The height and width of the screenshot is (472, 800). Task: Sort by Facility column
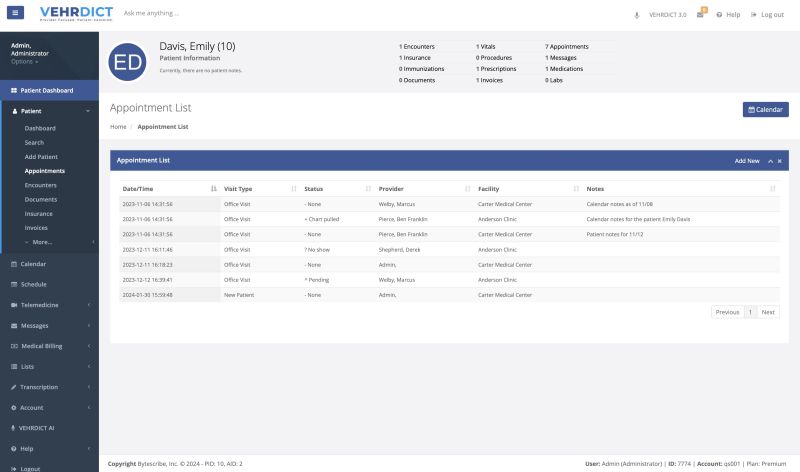529,189
